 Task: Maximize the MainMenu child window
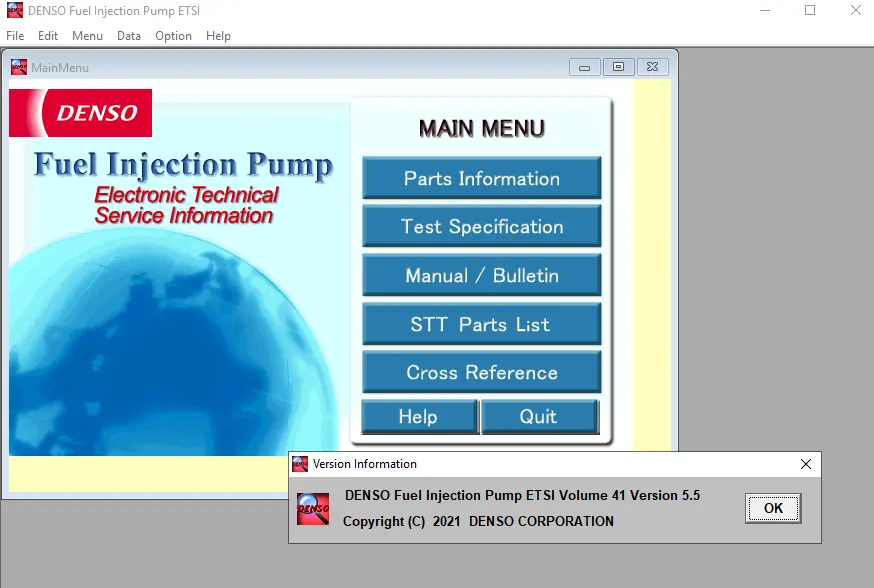619,67
